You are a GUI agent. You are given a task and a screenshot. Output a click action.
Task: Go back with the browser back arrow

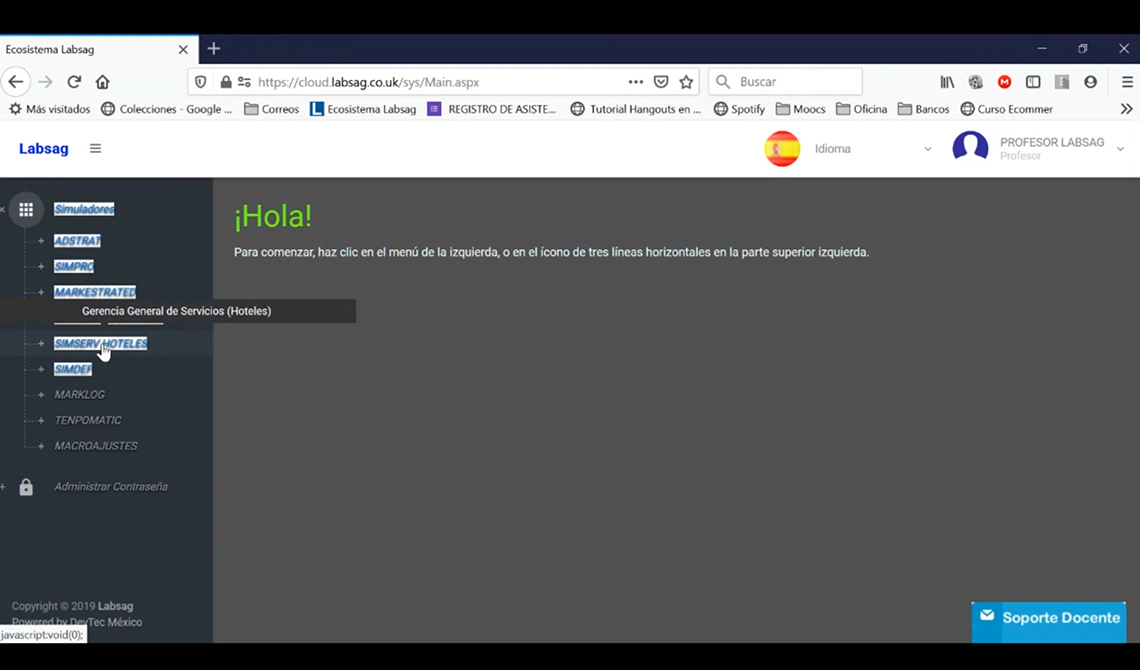[x=16, y=82]
